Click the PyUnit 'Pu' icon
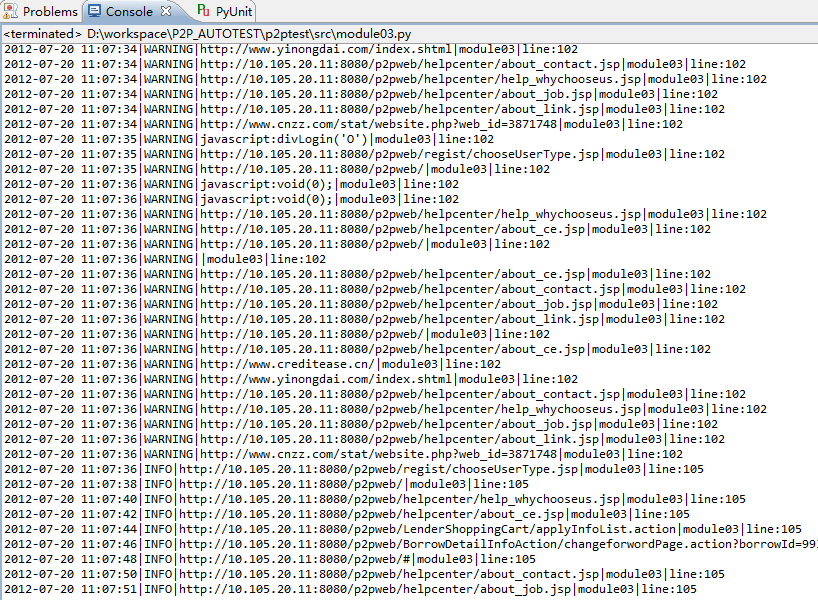 coord(203,10)
